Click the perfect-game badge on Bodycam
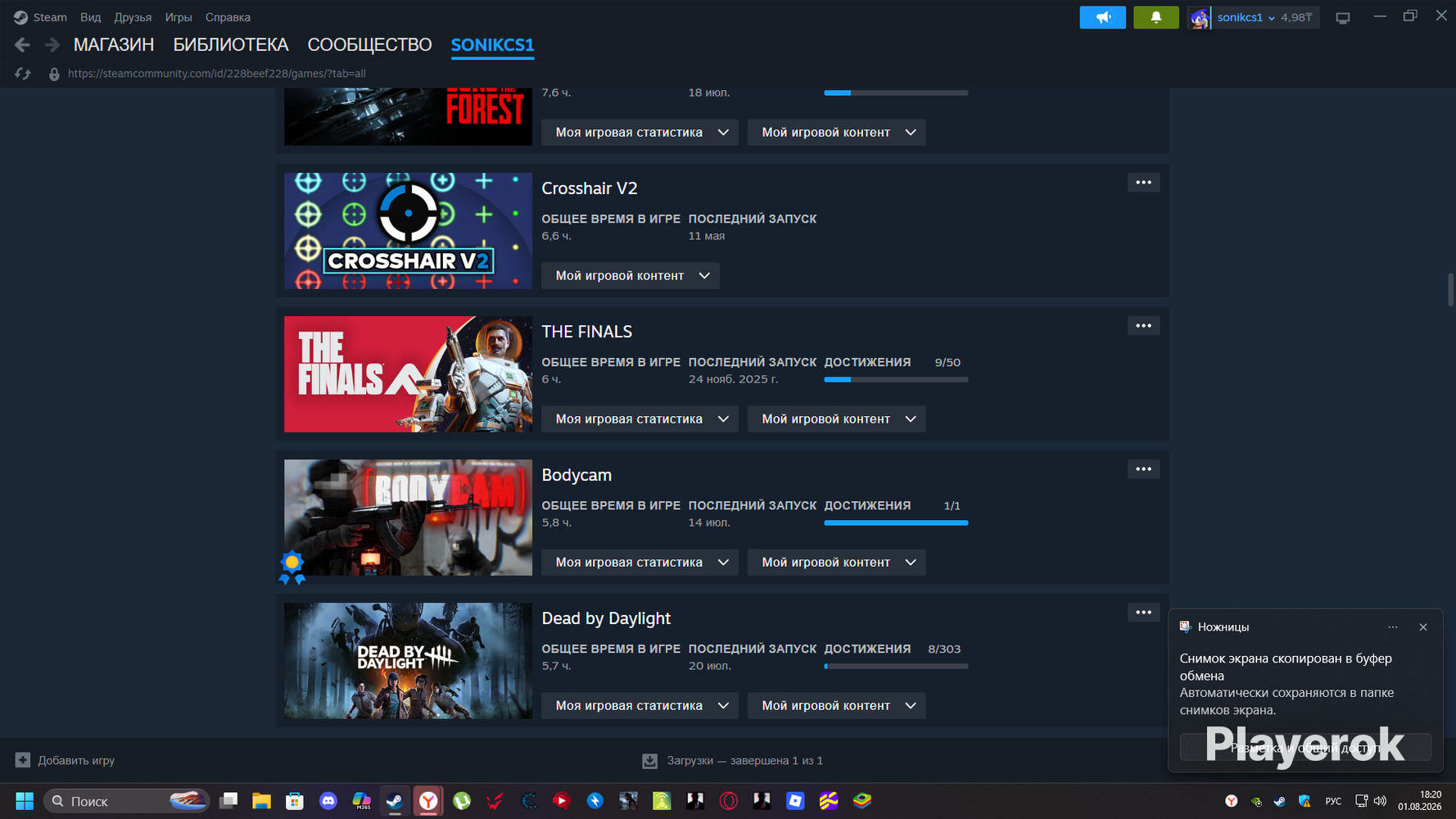Viewport: 1456px width, 819px height. coord(292,567)
